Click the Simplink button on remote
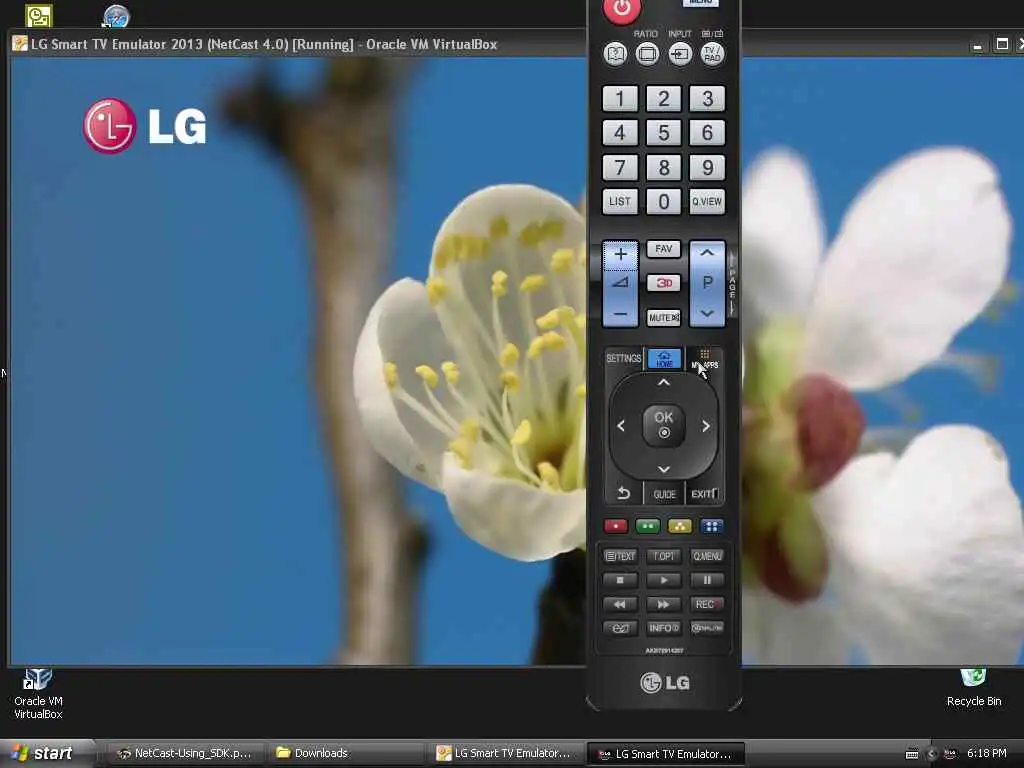The width and height of the screenshot is (1024, 768). pos(707,628)
